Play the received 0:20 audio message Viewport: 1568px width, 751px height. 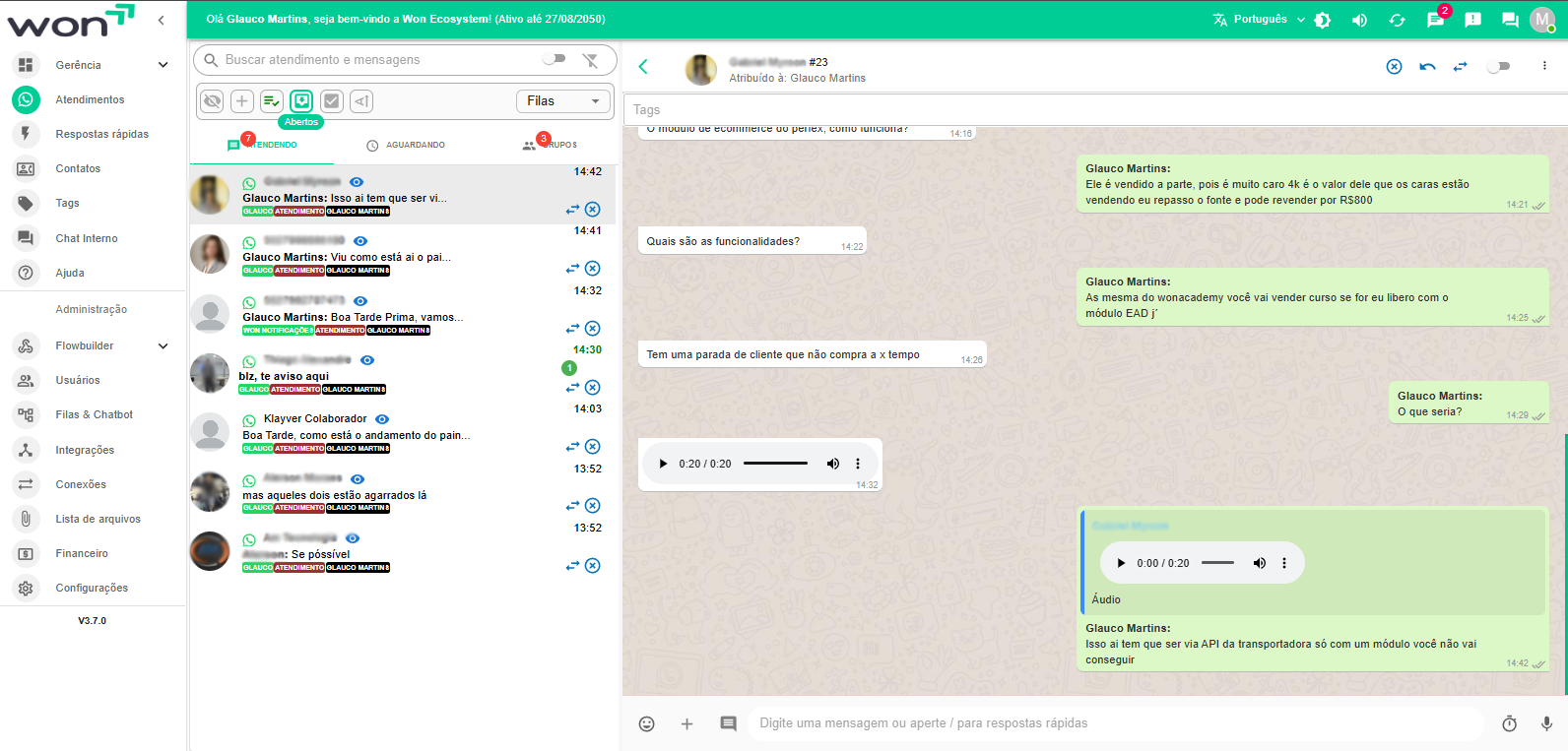(x=663, y=464)
